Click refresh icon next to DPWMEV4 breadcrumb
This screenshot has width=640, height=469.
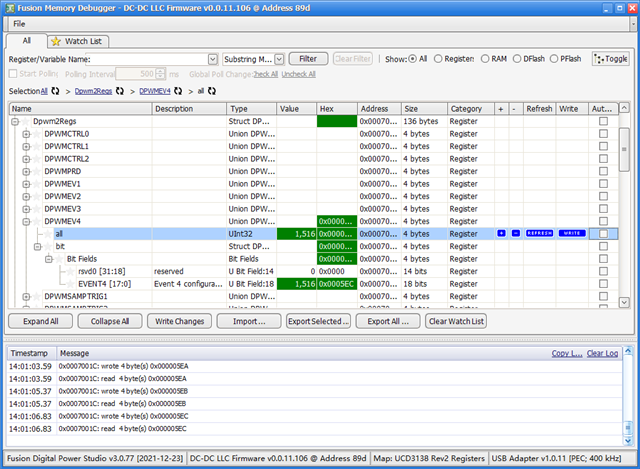coord(178,91)
